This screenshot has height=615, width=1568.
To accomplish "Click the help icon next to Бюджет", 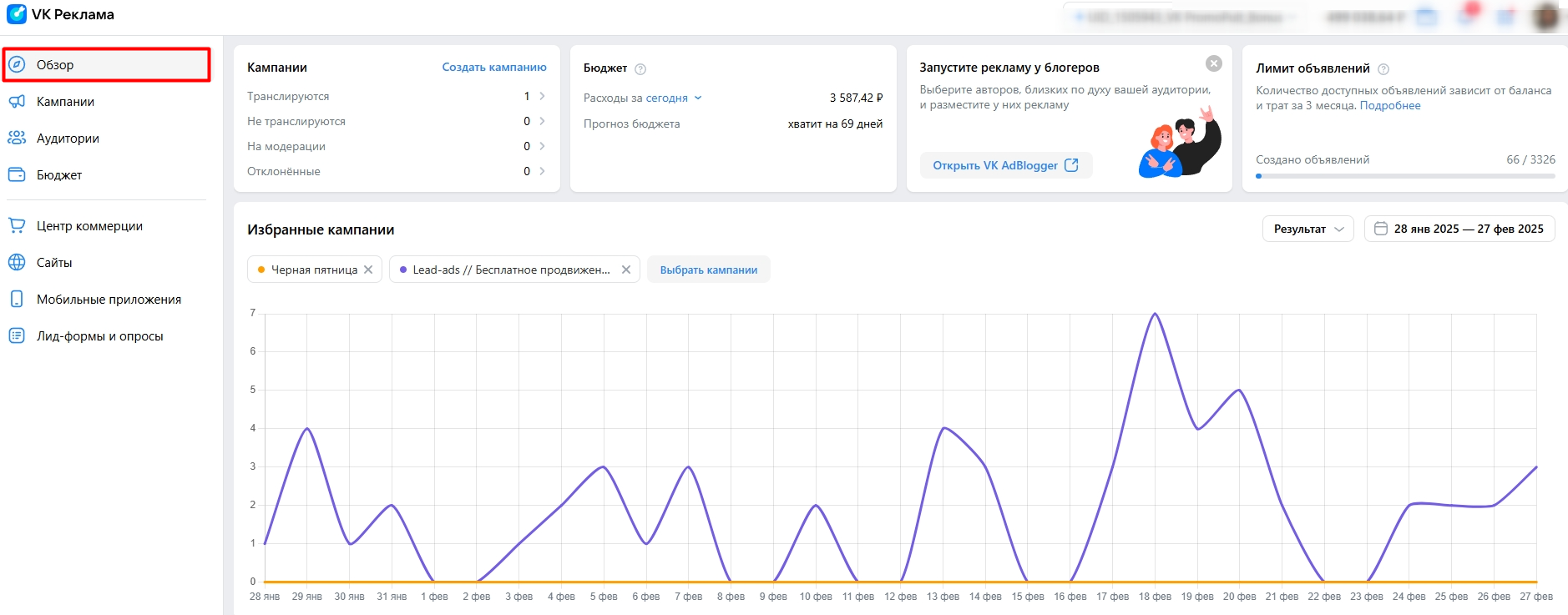I will pyautogui.click(x=640, y=69).
